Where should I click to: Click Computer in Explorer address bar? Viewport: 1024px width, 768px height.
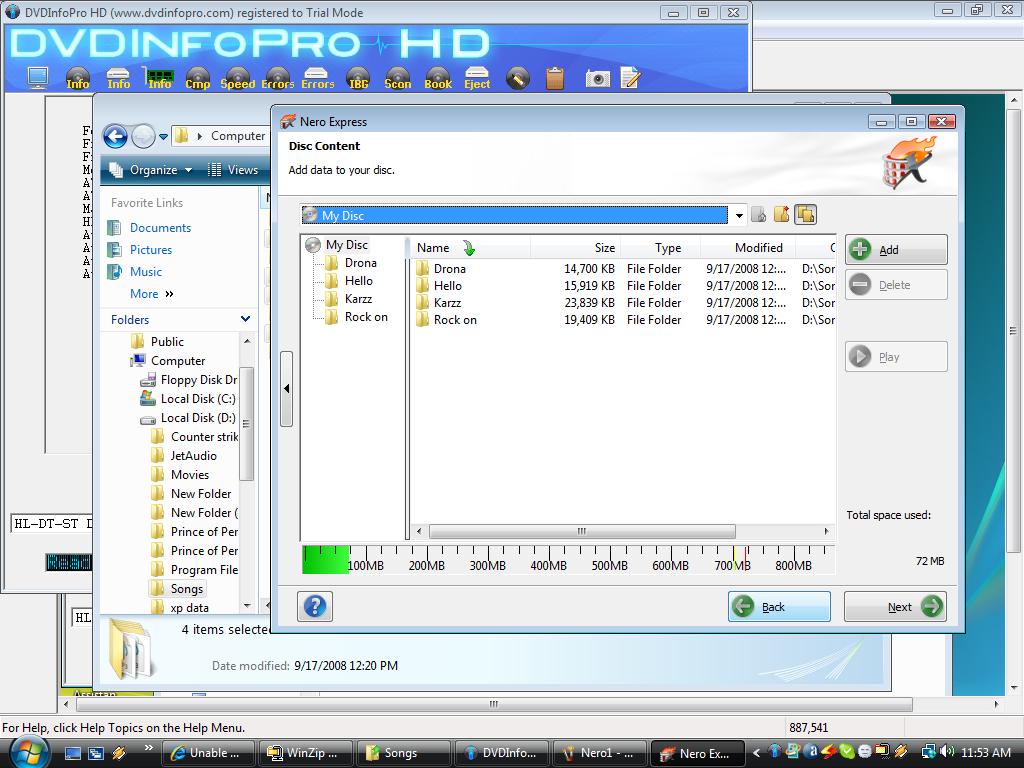pos(238,136)
